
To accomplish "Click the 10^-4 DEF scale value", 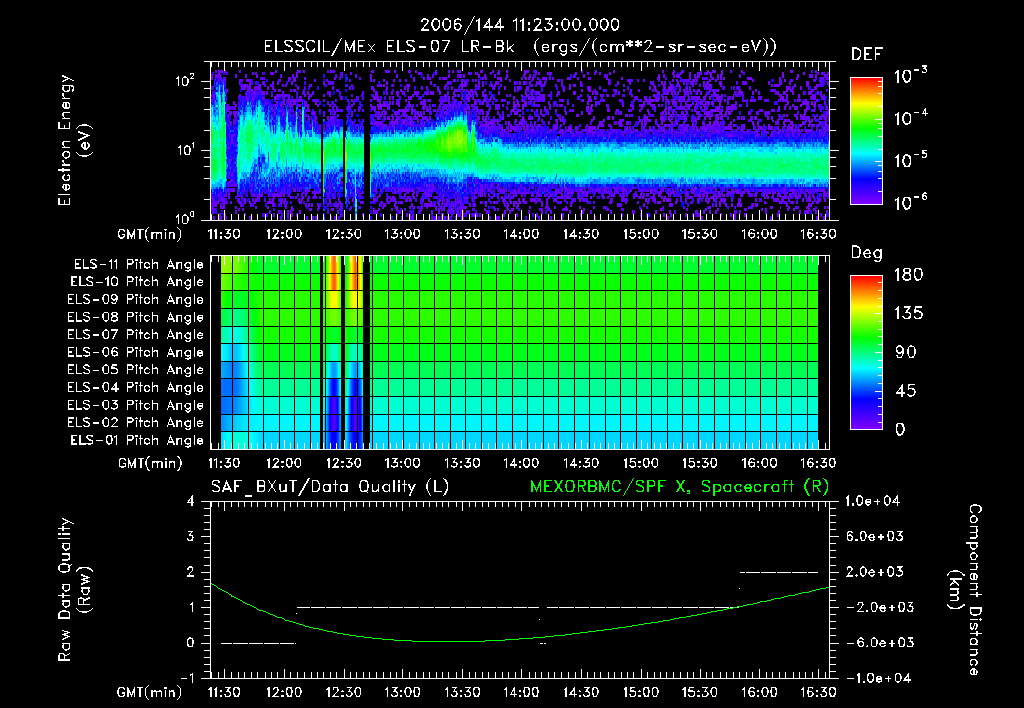I will click(x=910, y=118).
